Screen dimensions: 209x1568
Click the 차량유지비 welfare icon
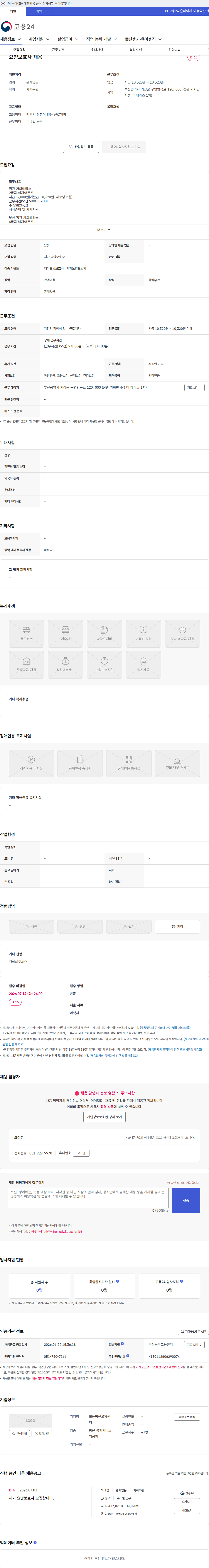point(104,634)
